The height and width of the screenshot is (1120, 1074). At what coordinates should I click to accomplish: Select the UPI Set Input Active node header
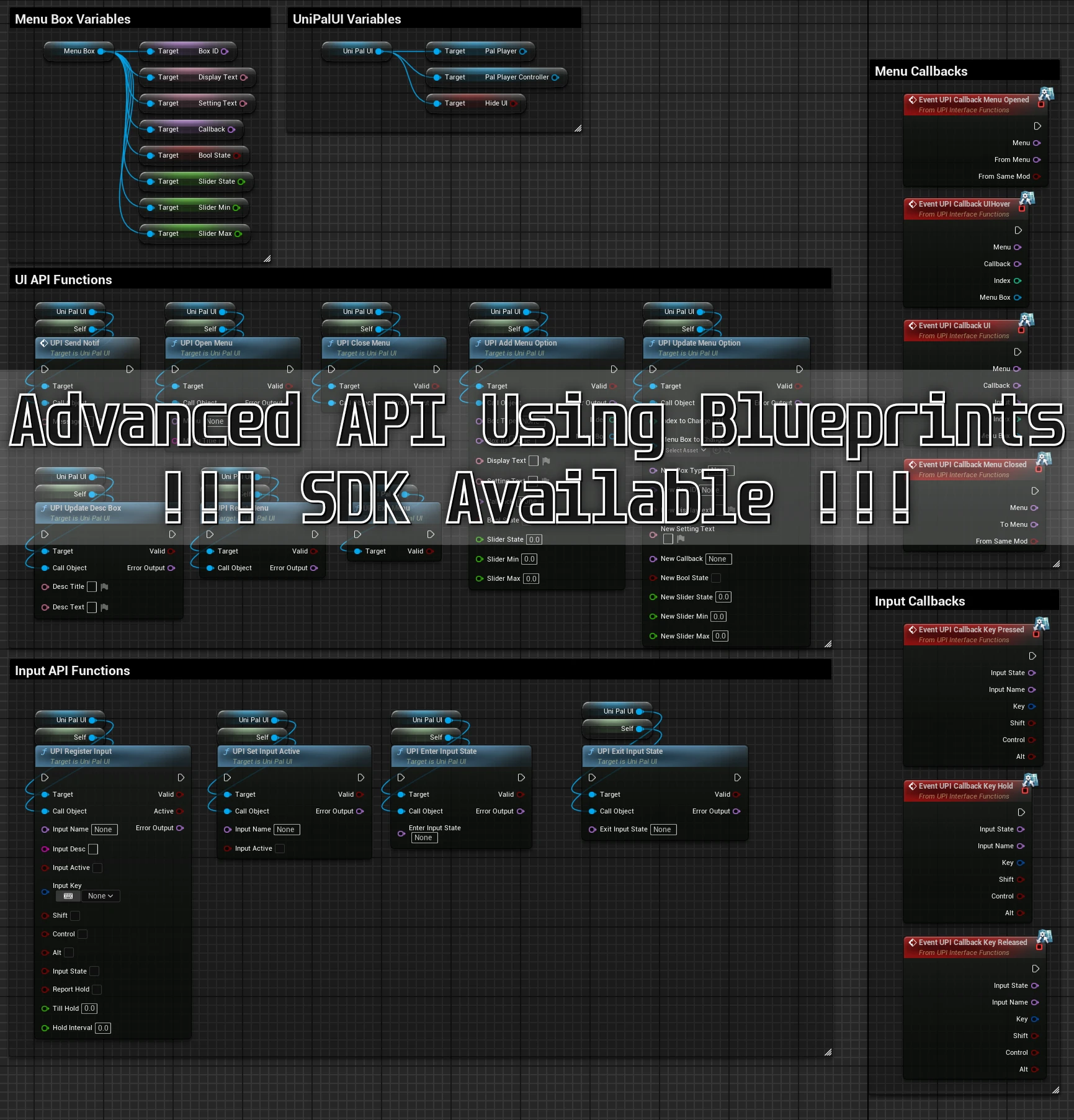click(x=294, y=756)
